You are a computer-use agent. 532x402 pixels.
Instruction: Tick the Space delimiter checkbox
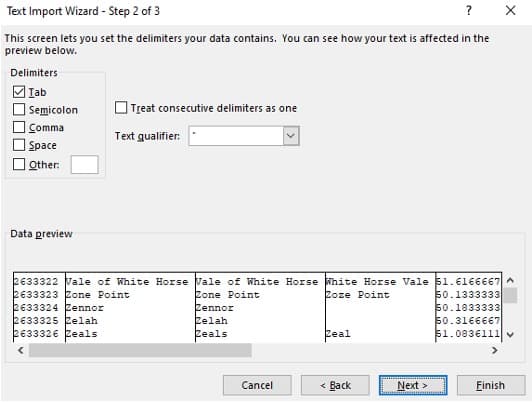pos(19,145)
